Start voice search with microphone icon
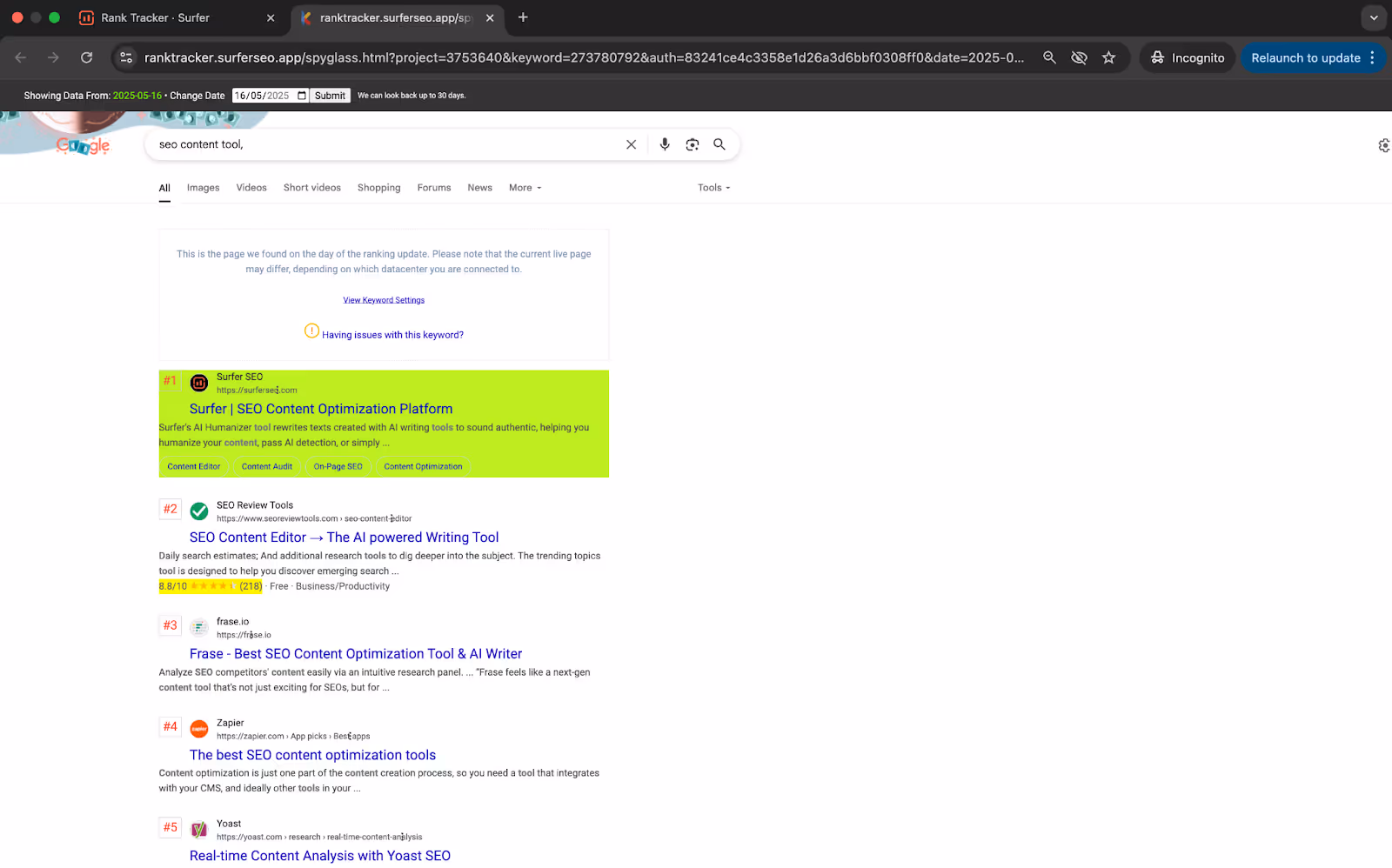This screenshot has height=868, width=1392. pos(665,144)
